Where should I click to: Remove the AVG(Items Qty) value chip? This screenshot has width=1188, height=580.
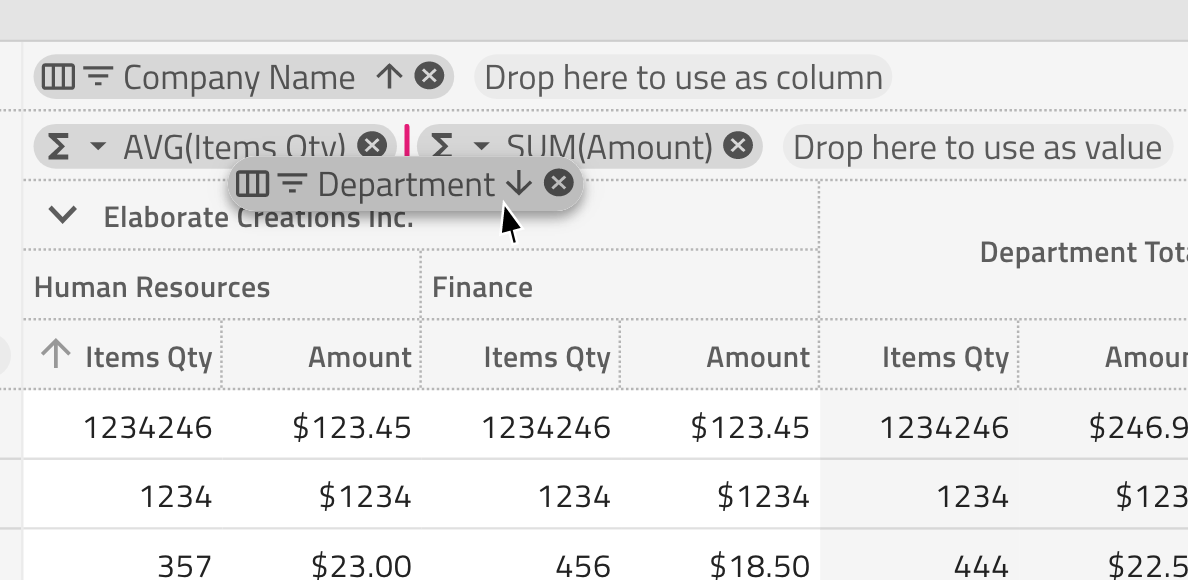point(371,146)
